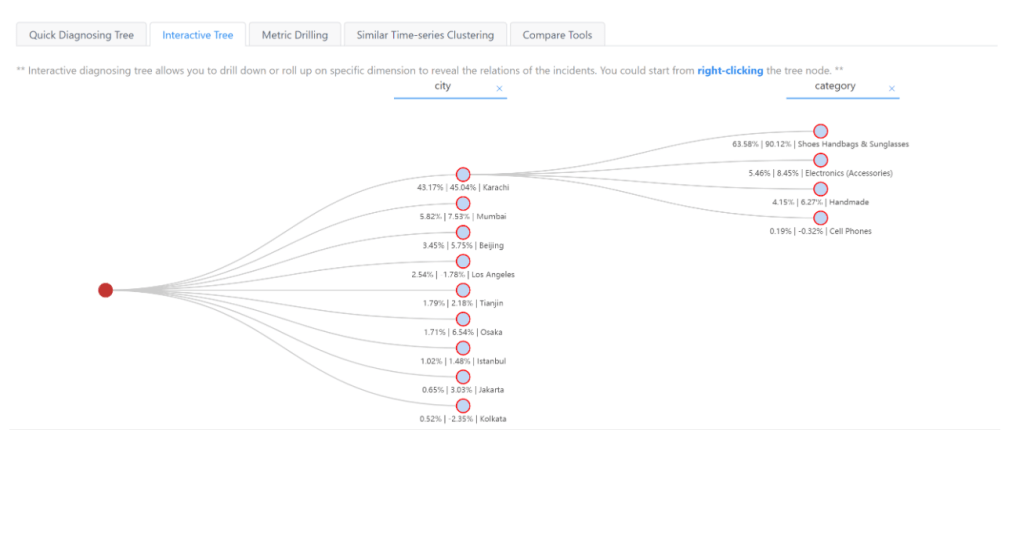The height and width of the screenshot is (534, 1023).
Task: Select the Beijing tree node
Action: (463, 232)
